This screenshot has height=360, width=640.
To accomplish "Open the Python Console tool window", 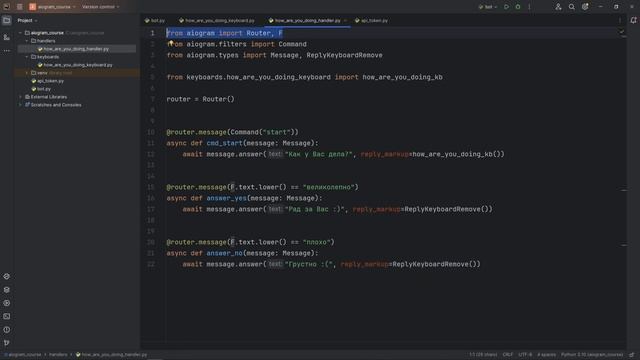I will click(7, 276).
